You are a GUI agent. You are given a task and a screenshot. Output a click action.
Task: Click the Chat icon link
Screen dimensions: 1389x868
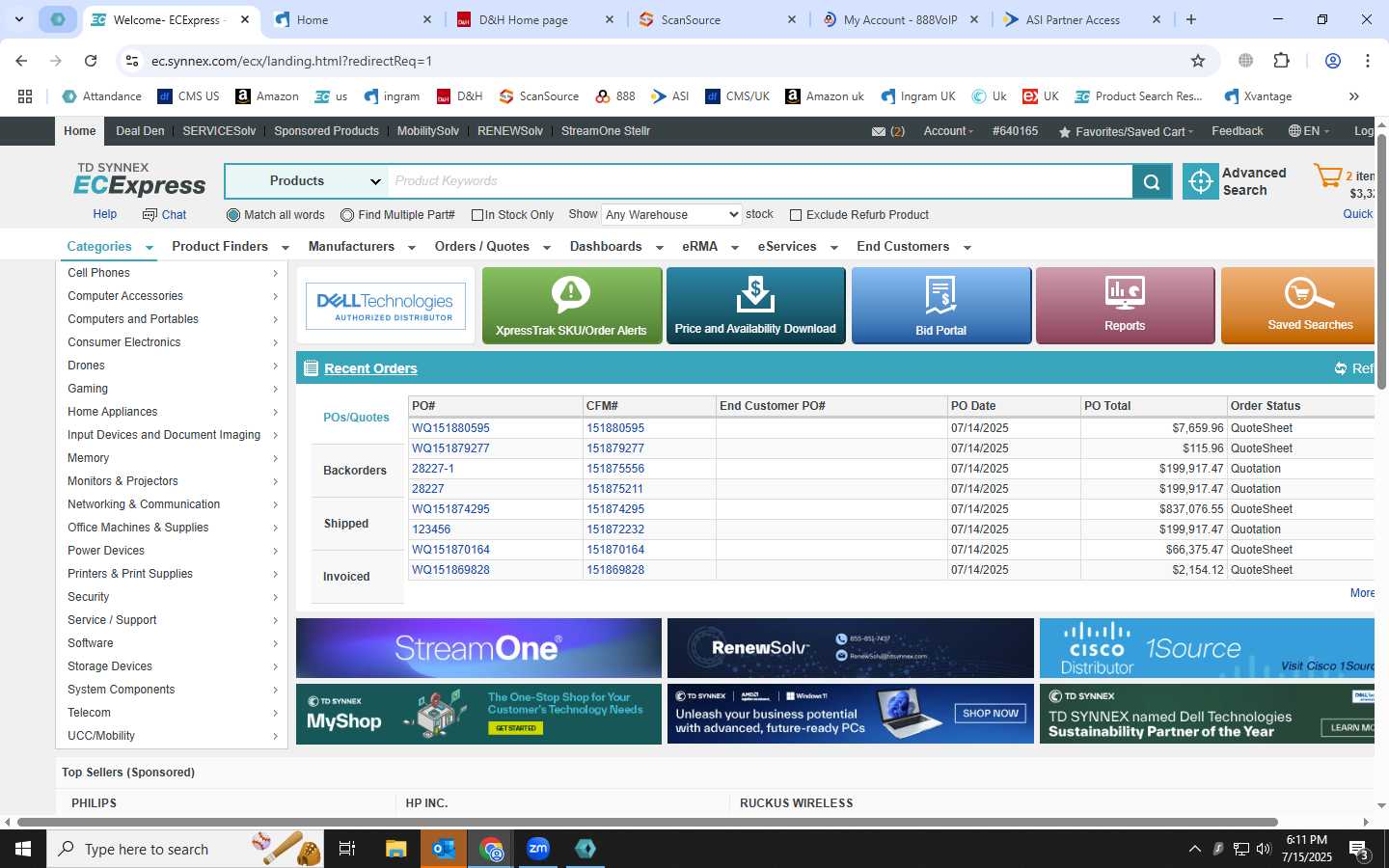coord(150,215)
